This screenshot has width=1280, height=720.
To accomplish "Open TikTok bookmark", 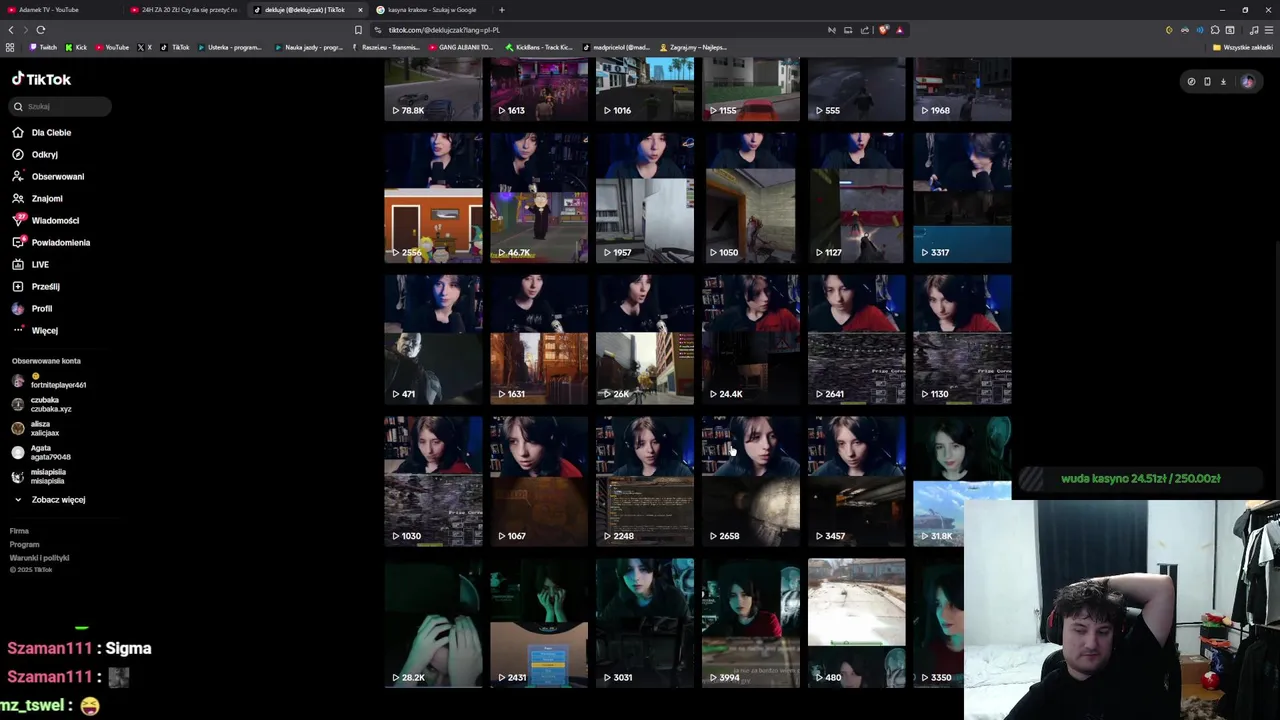I will [x=175, y=47].
